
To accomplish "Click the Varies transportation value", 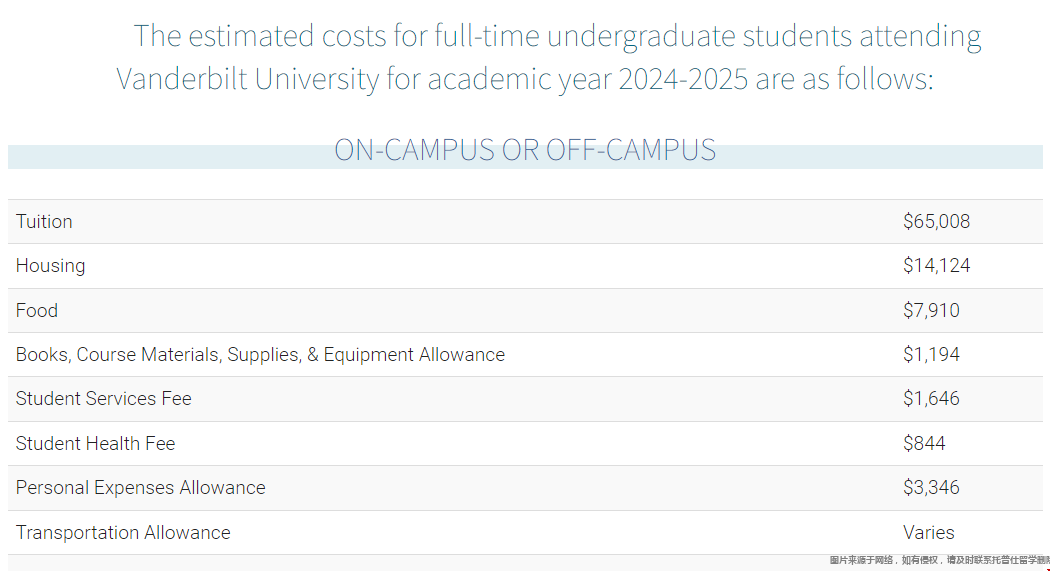I will tap(928, 533).
